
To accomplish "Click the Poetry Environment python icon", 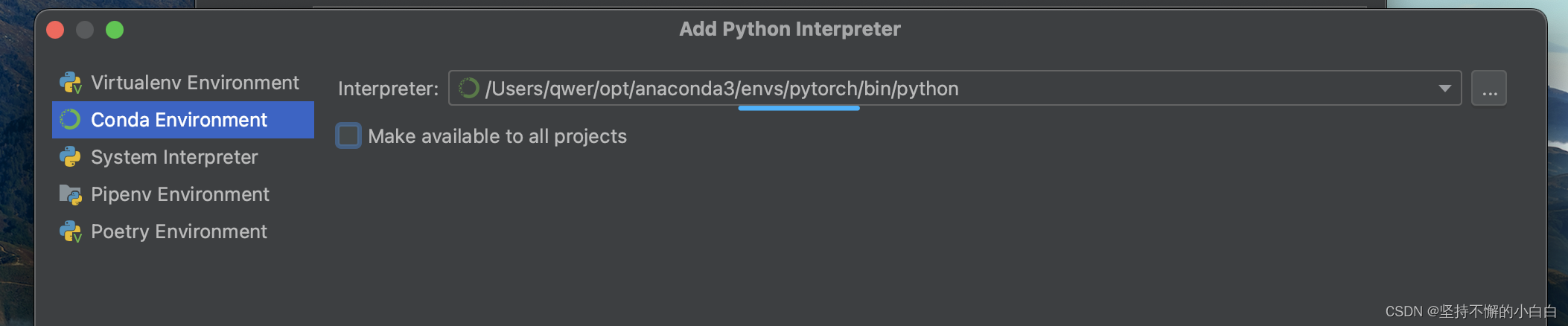I will coord(71,231).
